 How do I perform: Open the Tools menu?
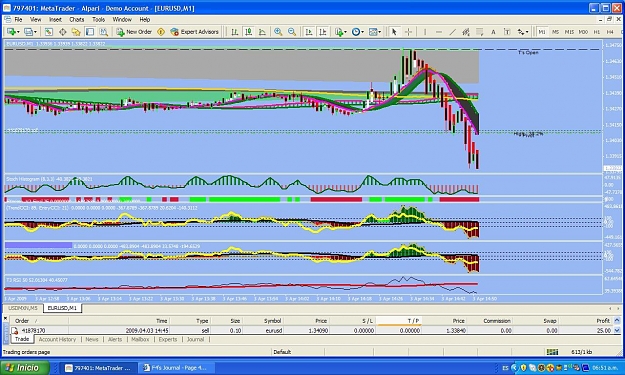tap(98, 20)
